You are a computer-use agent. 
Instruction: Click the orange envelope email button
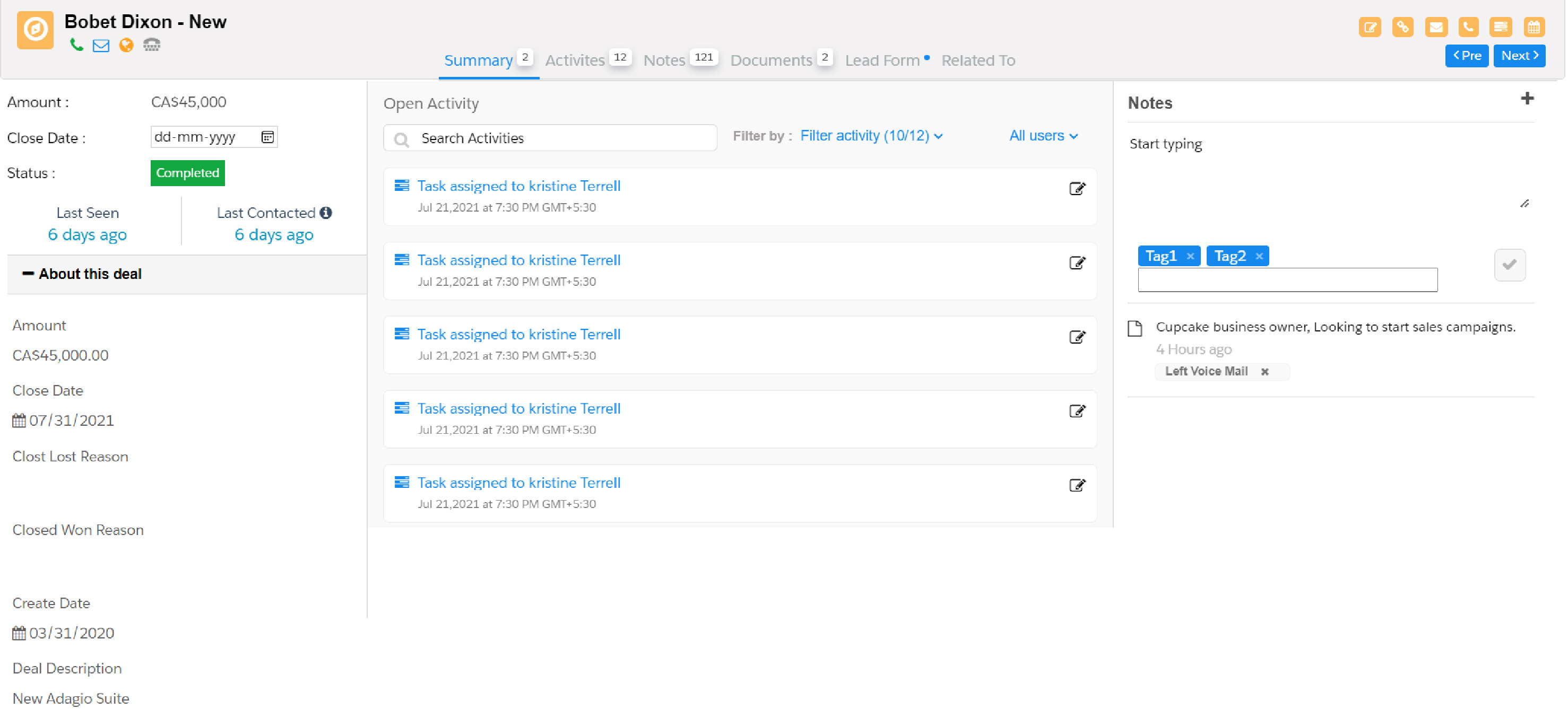pos(1435,27)
